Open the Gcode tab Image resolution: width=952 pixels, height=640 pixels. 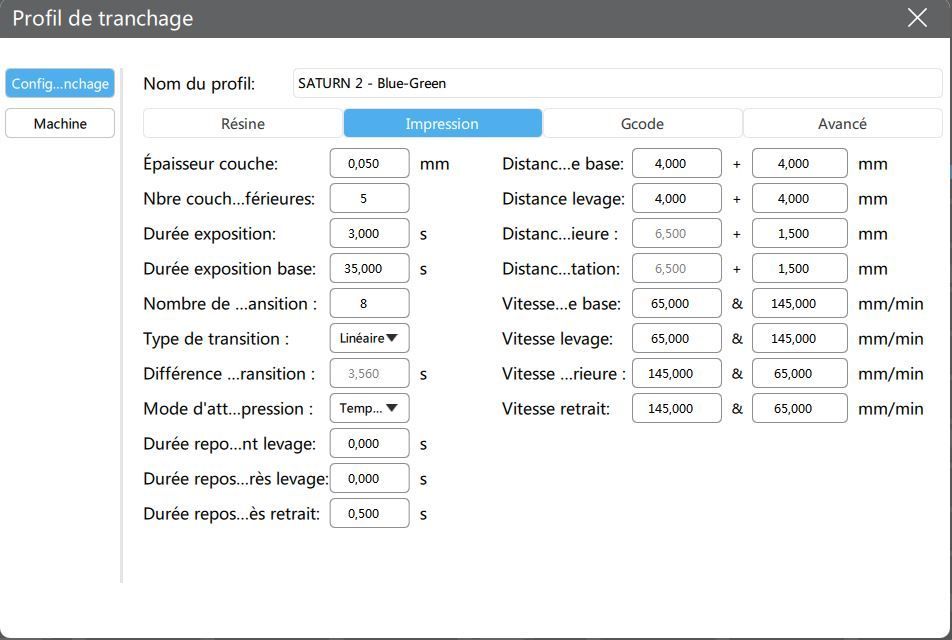tap(642, 123)
